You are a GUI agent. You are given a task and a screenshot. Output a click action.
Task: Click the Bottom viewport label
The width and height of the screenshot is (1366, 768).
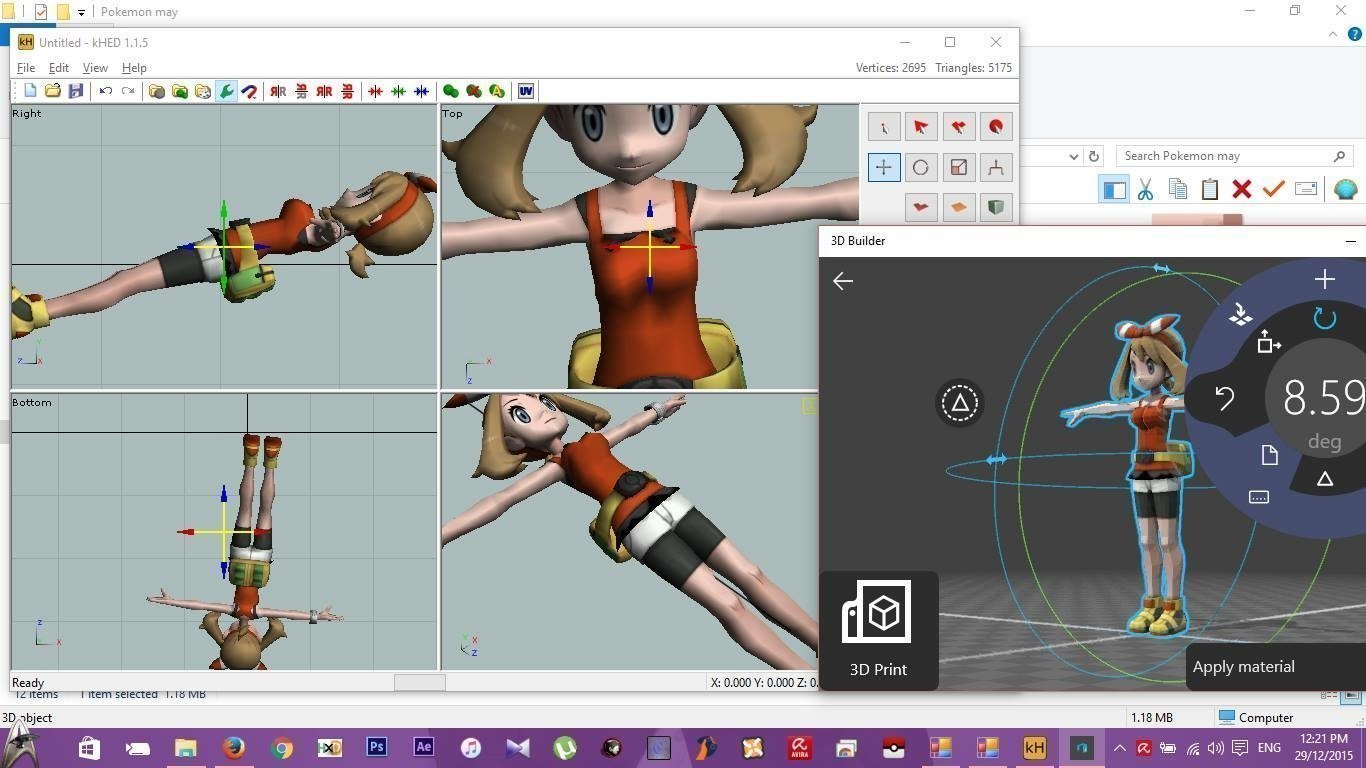(32, 402)
